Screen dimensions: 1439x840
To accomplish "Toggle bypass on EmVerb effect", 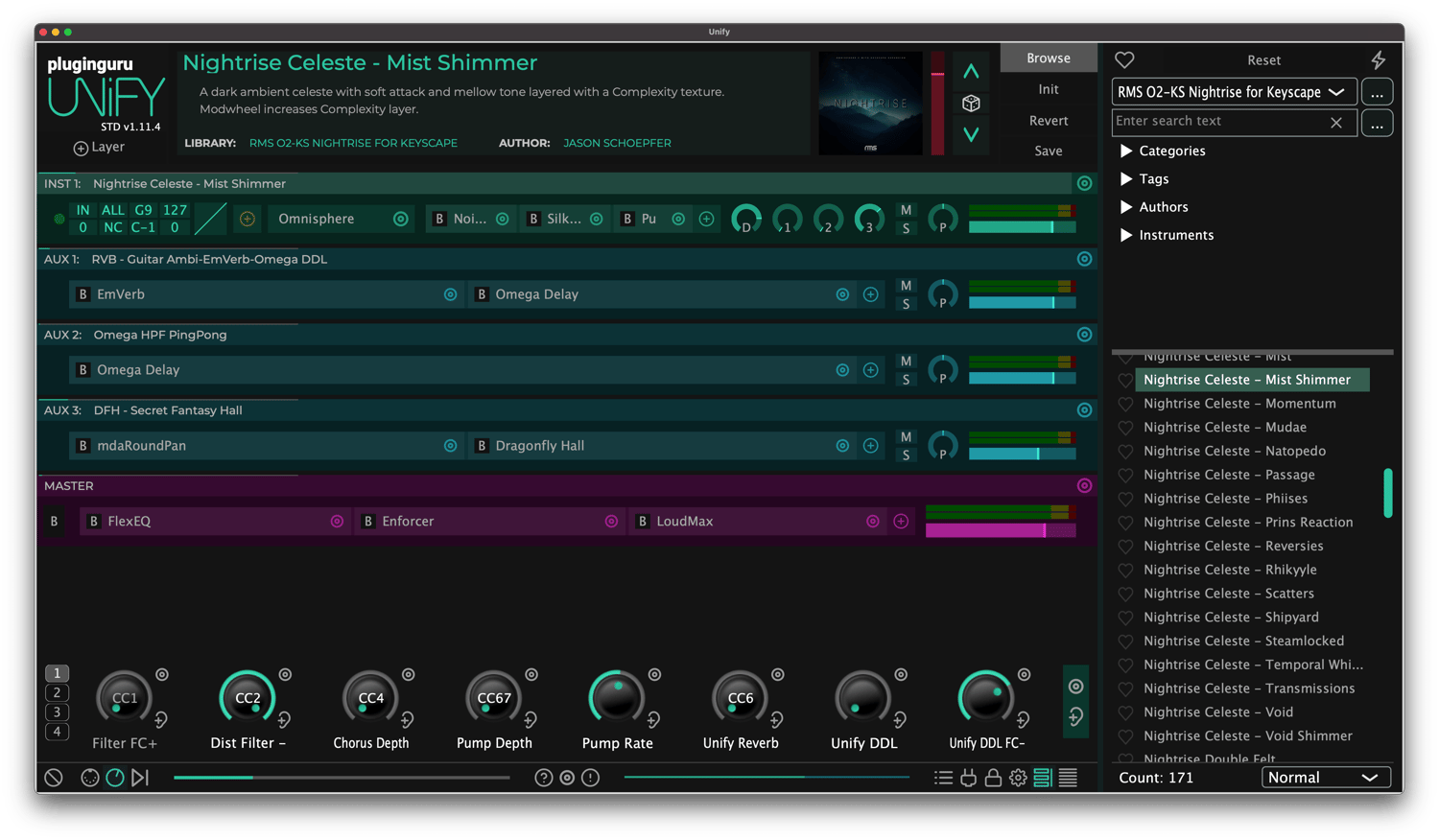I will [83, 294].
